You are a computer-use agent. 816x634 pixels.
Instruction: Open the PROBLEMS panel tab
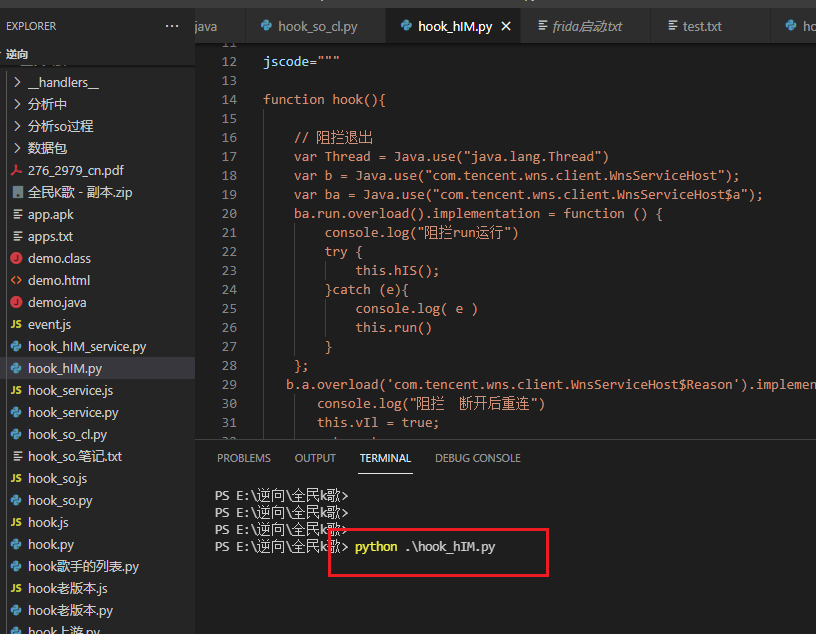(x=244, y=458)
